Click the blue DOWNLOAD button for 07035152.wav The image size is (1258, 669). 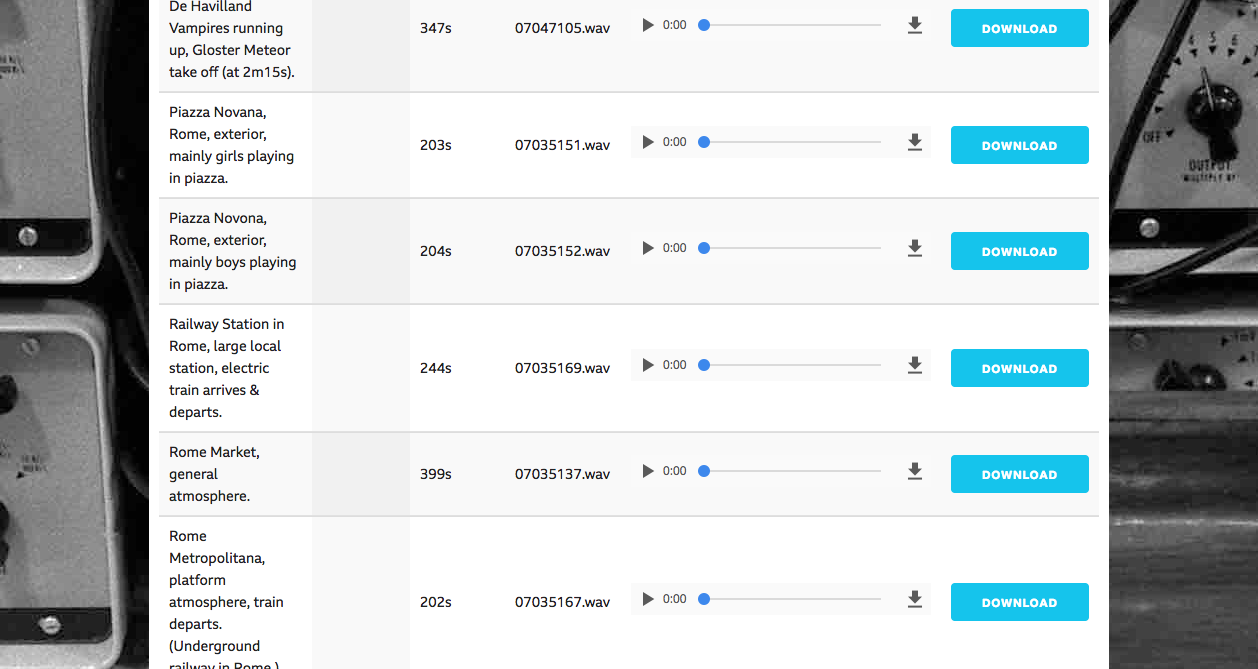1019,251
